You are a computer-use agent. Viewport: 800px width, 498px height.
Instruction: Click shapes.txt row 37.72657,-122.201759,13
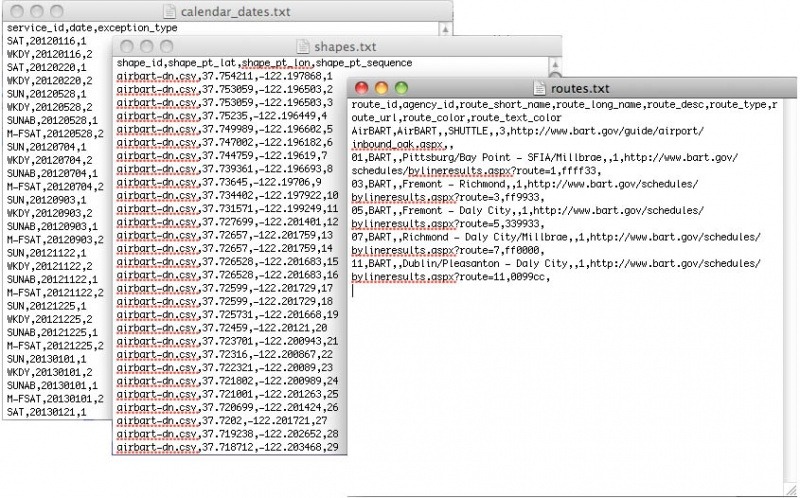click(224, 235)
